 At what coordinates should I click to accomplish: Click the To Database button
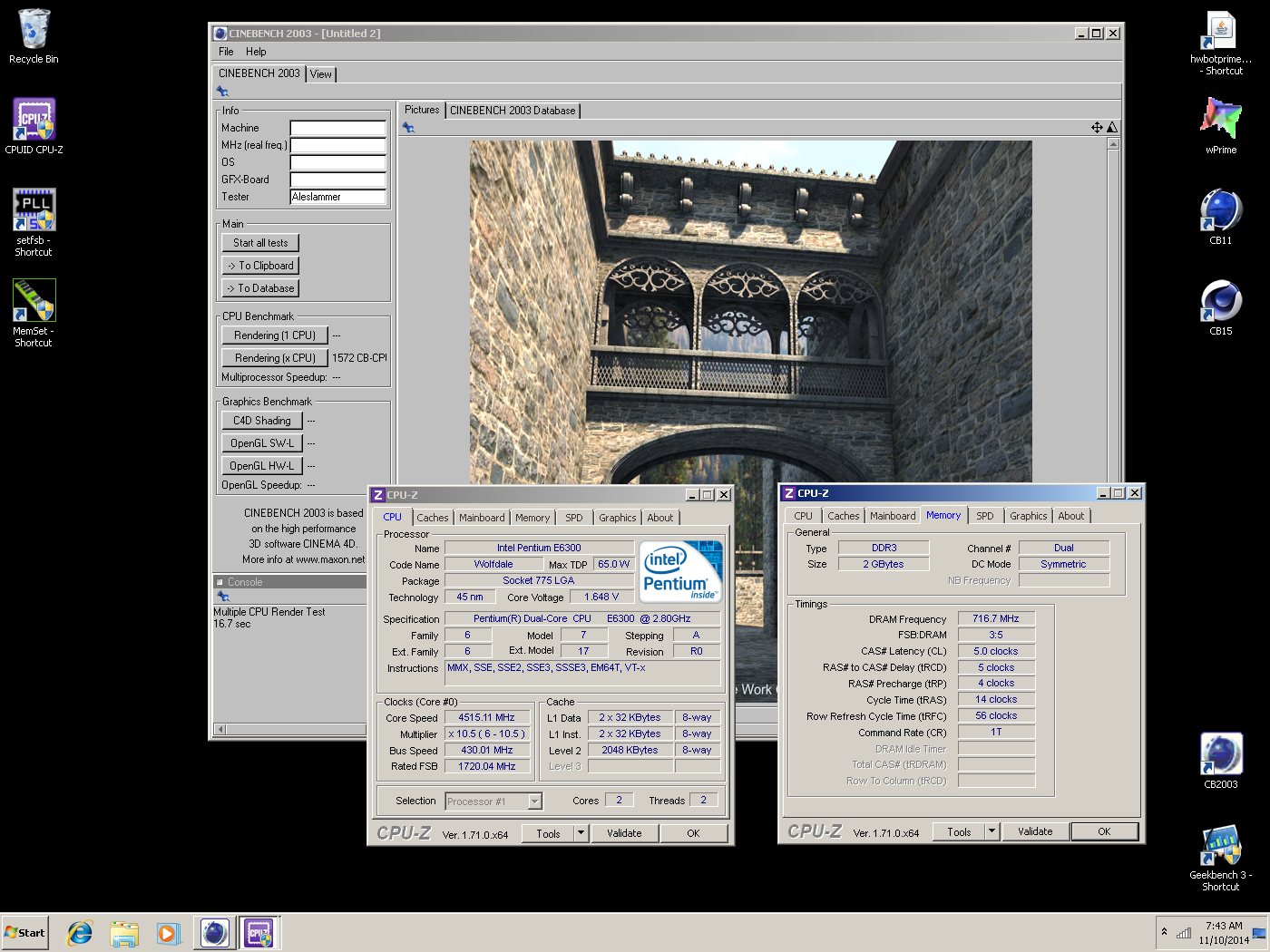coord(260,288)
